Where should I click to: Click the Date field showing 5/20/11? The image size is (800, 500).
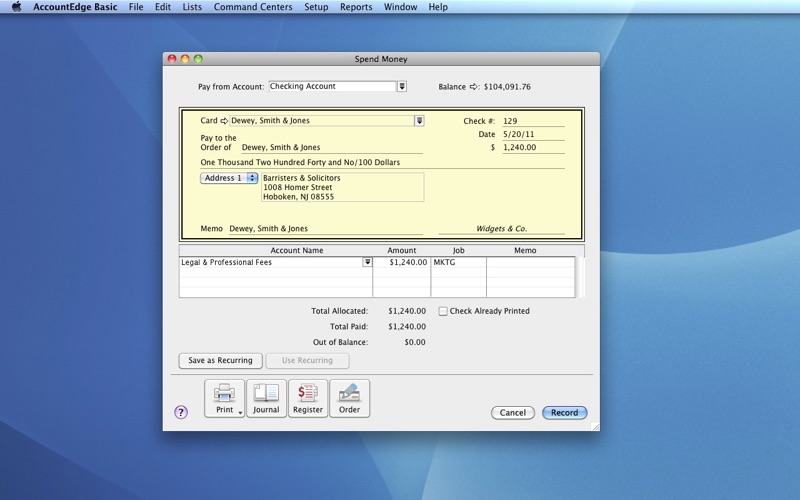click(533, 135)
